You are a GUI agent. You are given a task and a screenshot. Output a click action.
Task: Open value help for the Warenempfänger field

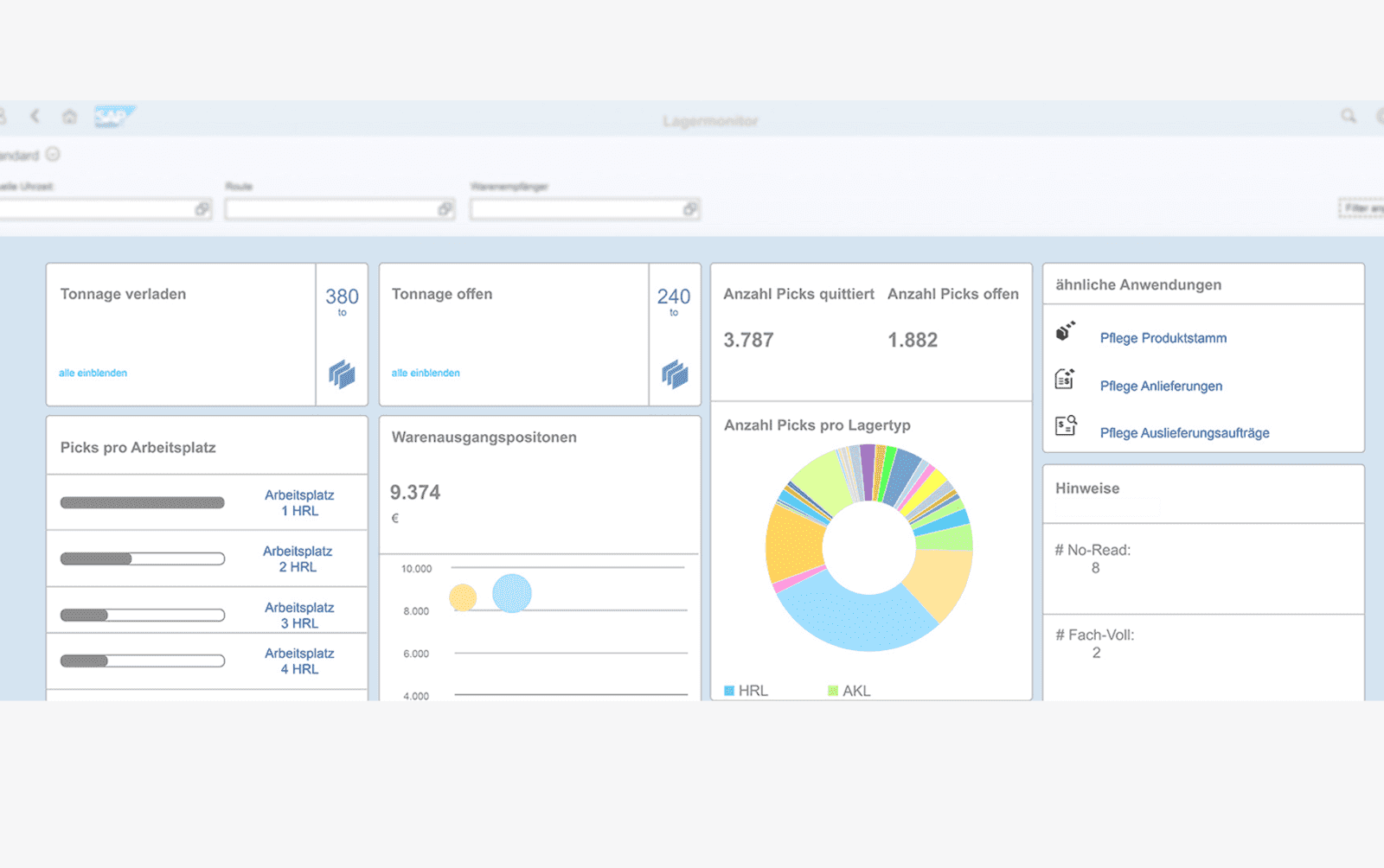pos(690,209)
